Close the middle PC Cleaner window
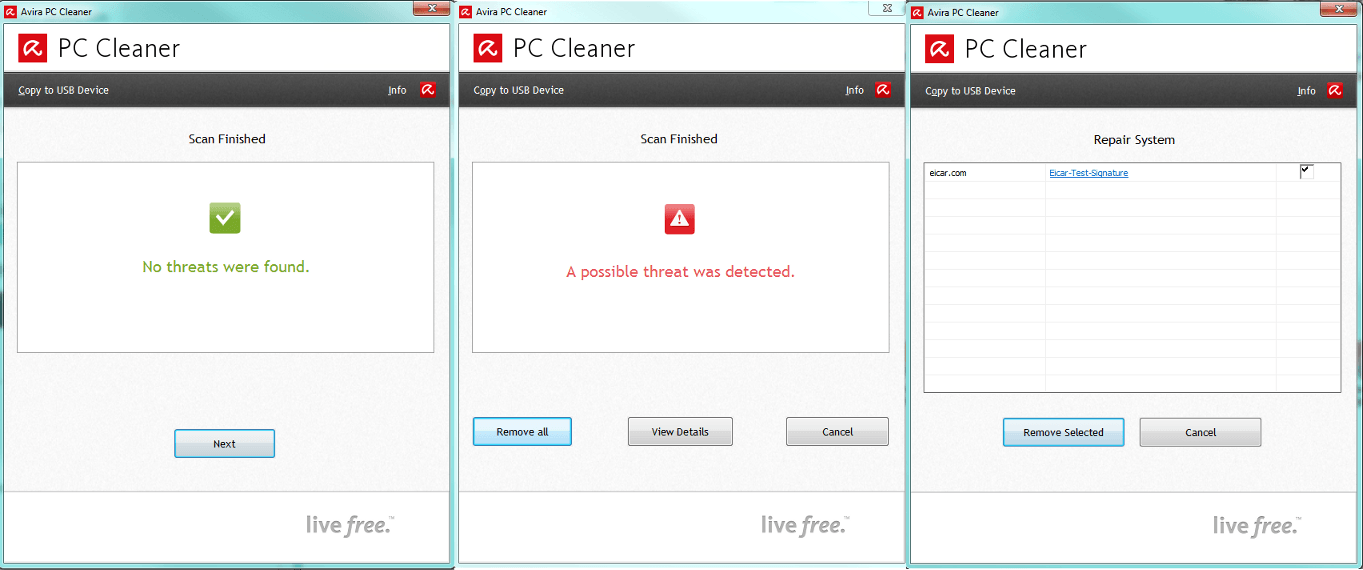This screenshot has width=1363, height=570. click(x=886, y=7)
